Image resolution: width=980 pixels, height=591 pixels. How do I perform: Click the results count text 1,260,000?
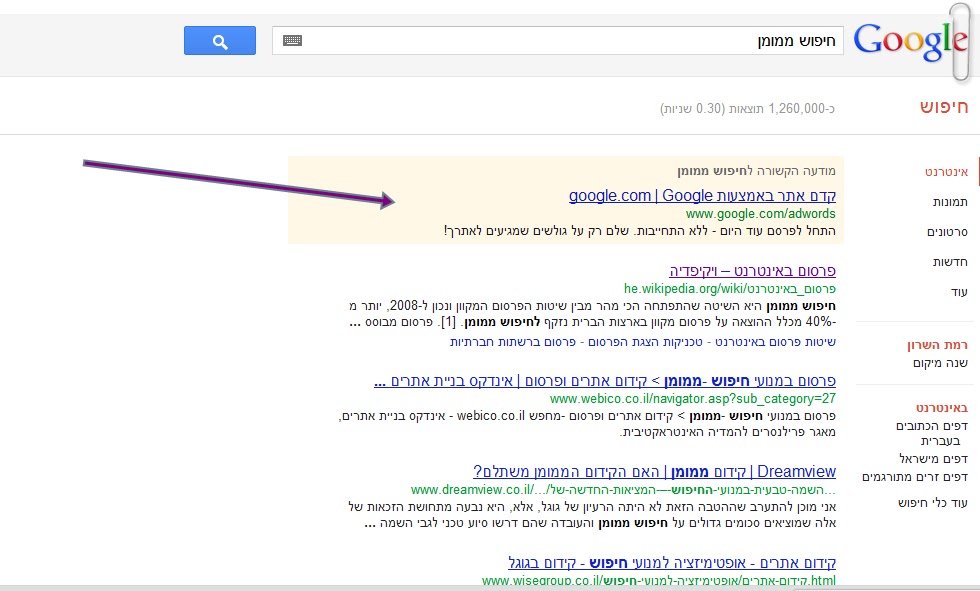click(x=747, y=109)
